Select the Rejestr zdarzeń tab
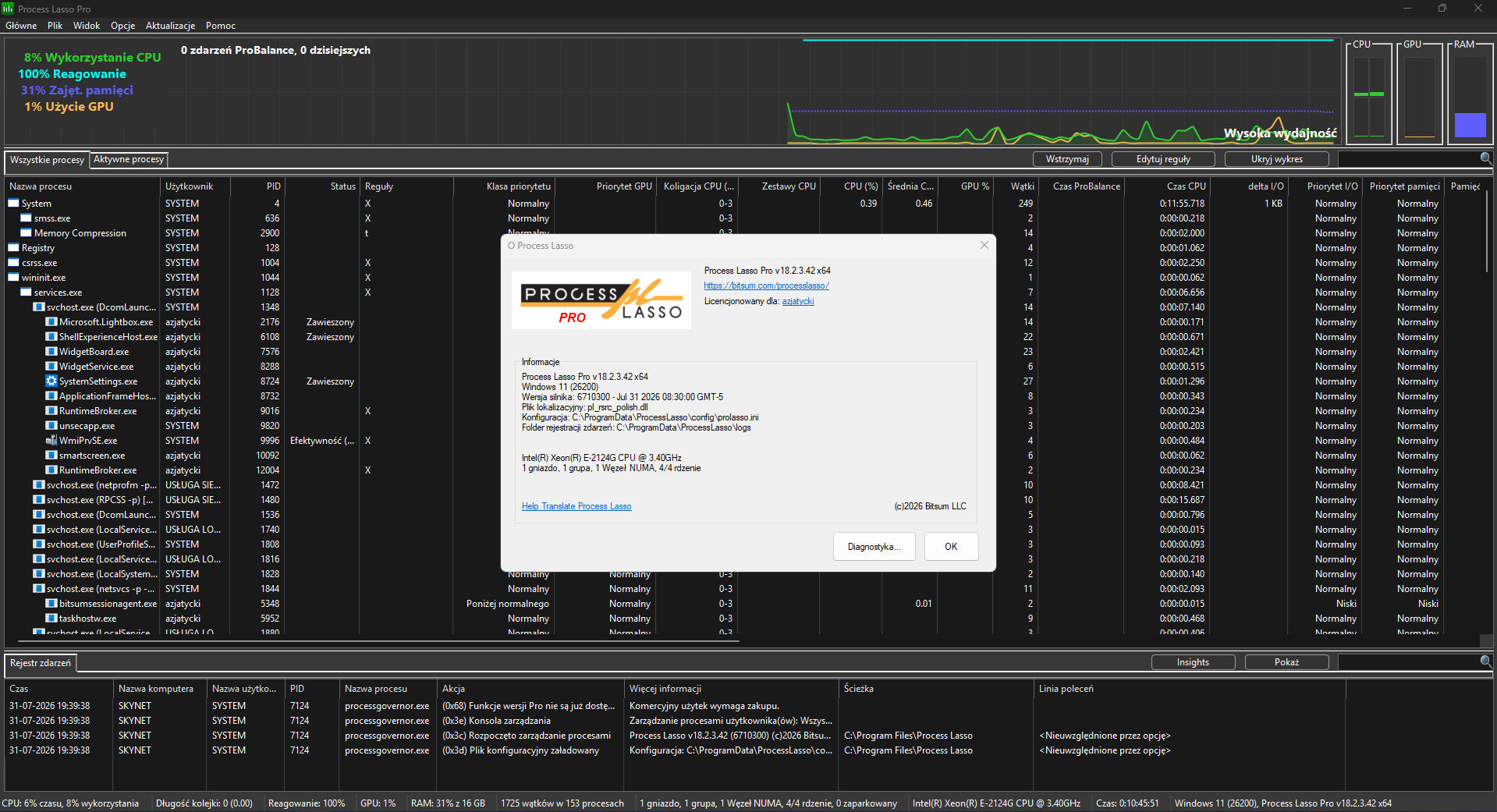 pos(41,663)
